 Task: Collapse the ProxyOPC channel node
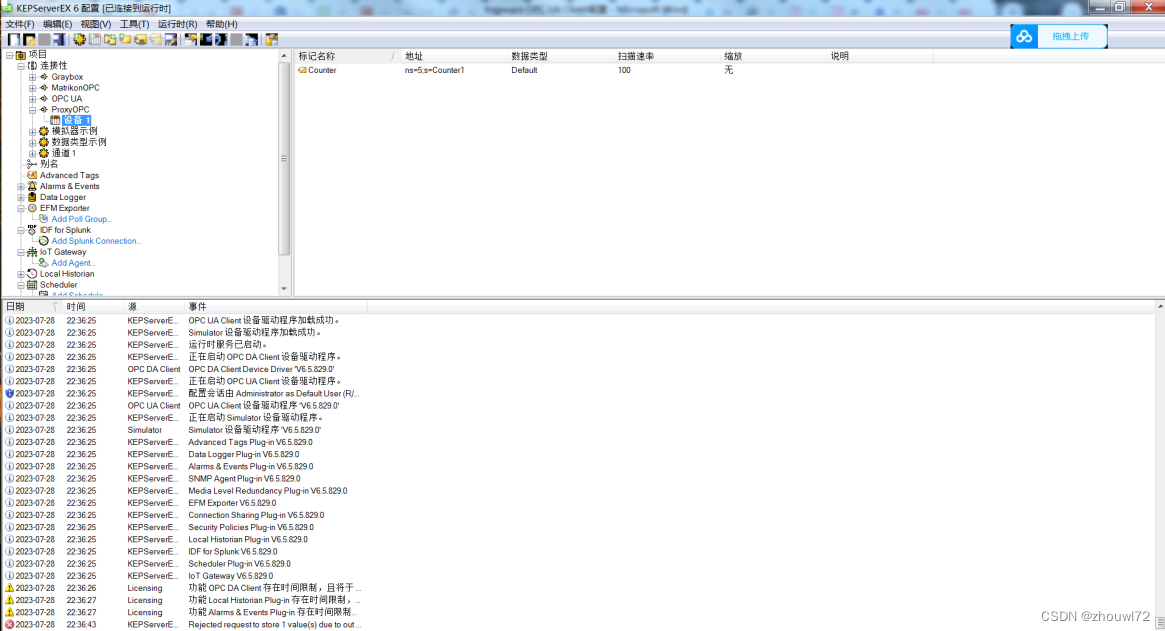click(31, 110)
